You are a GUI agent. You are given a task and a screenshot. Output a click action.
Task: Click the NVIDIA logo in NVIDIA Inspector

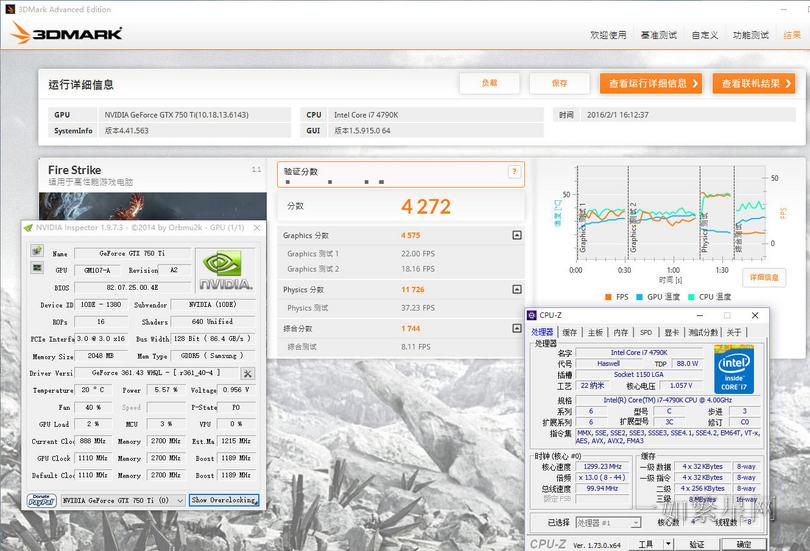(x=225, y=270)
